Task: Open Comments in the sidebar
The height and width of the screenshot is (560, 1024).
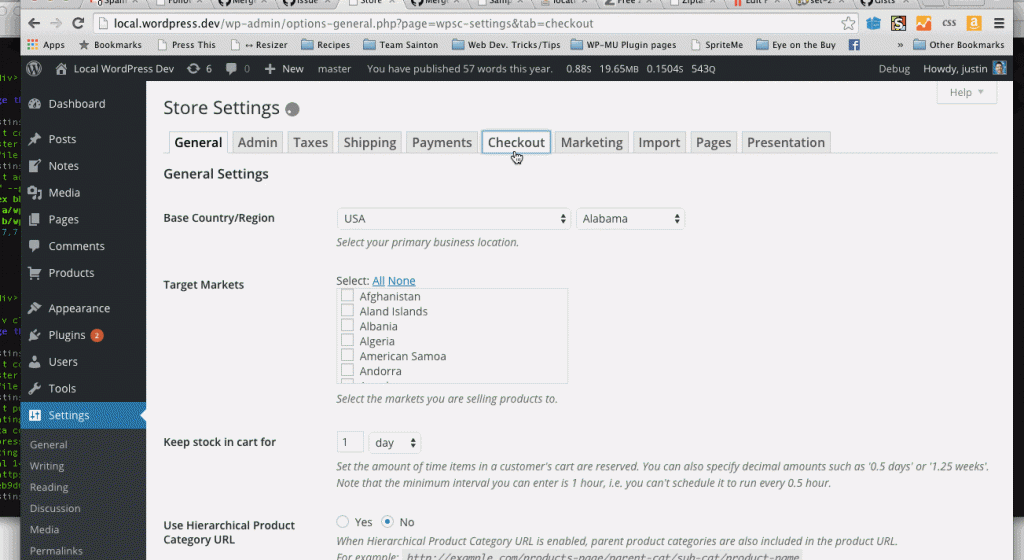Action: click(76, 246)
